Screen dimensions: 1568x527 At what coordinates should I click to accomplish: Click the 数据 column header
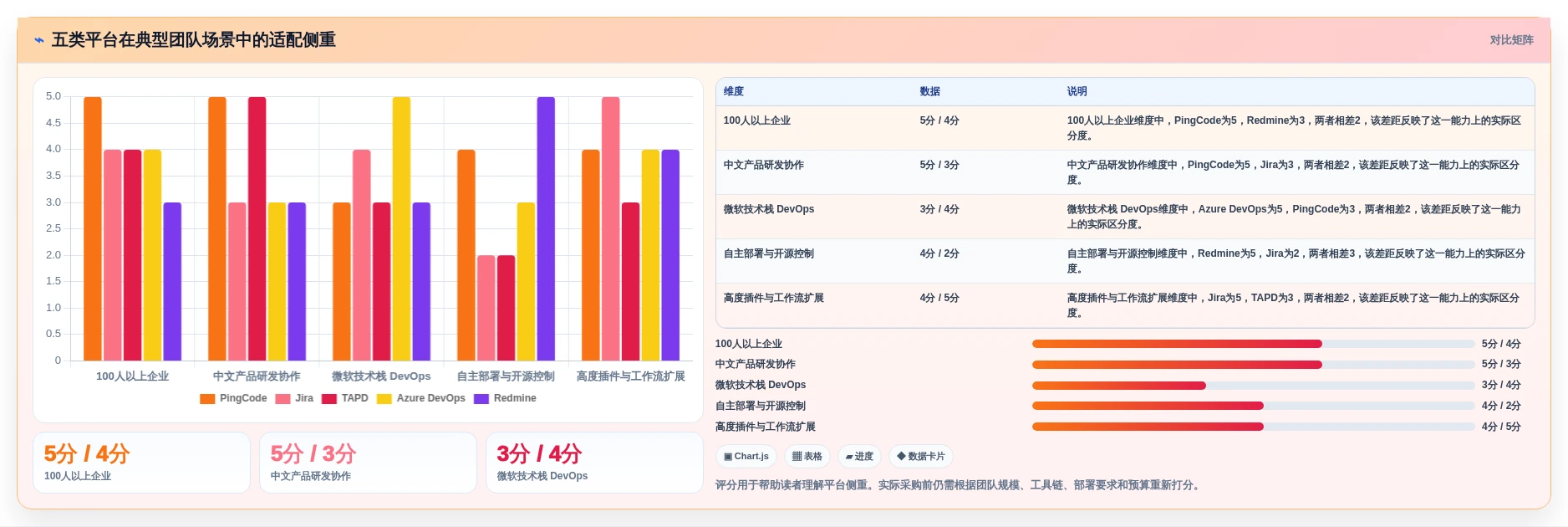tap(930, 91)
